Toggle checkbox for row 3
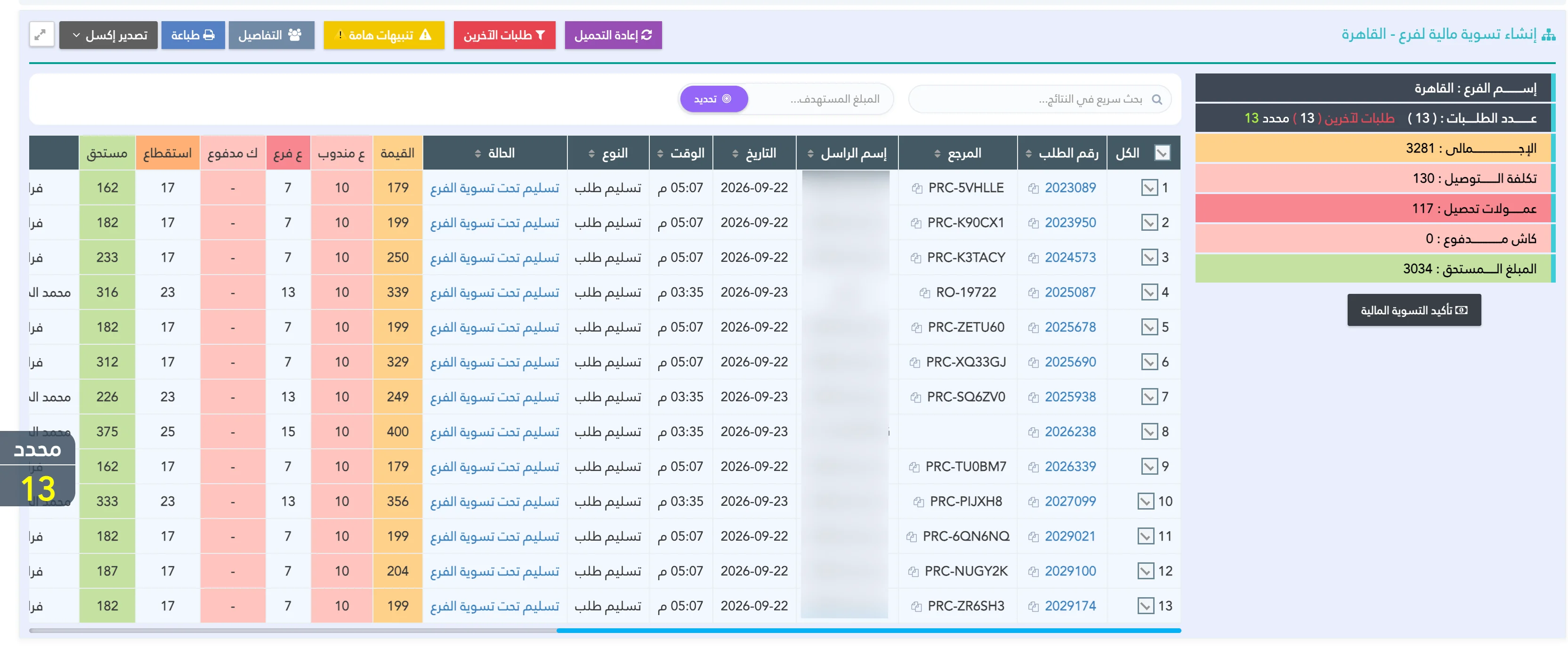The height and width of the screenshot is (657, 1568). click(x=1148, y=257)
